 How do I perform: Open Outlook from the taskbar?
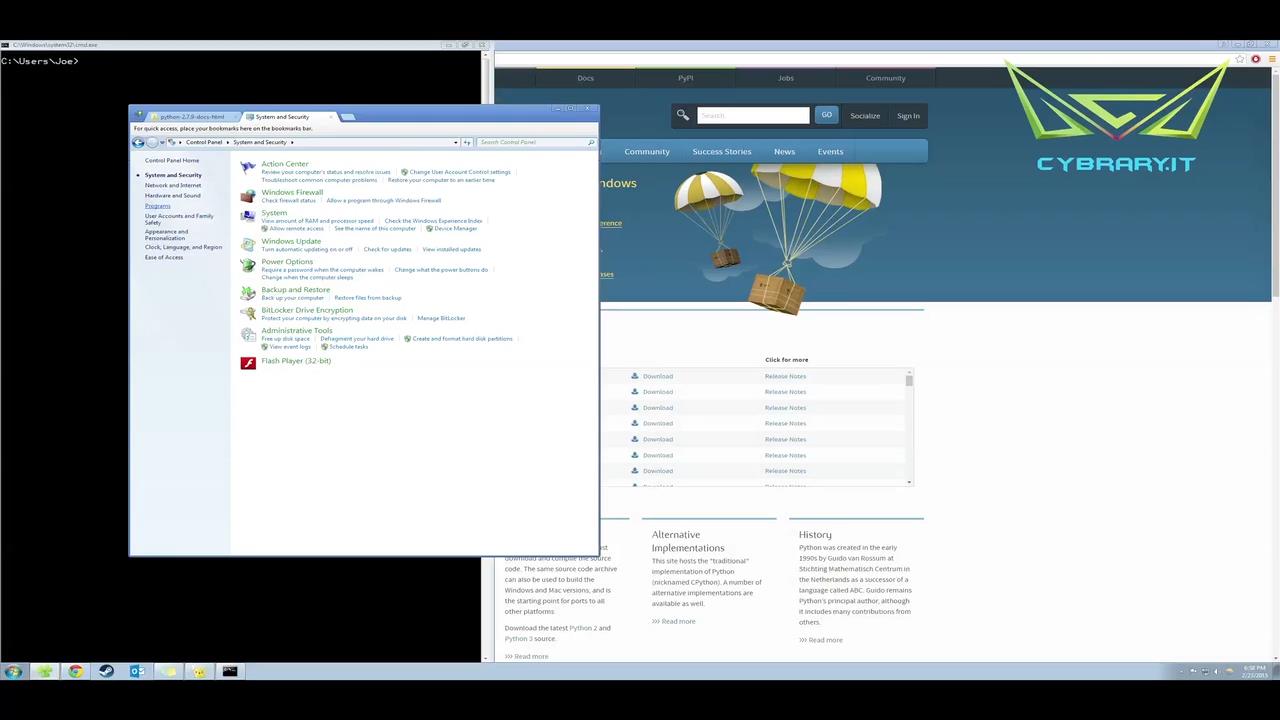137,671
